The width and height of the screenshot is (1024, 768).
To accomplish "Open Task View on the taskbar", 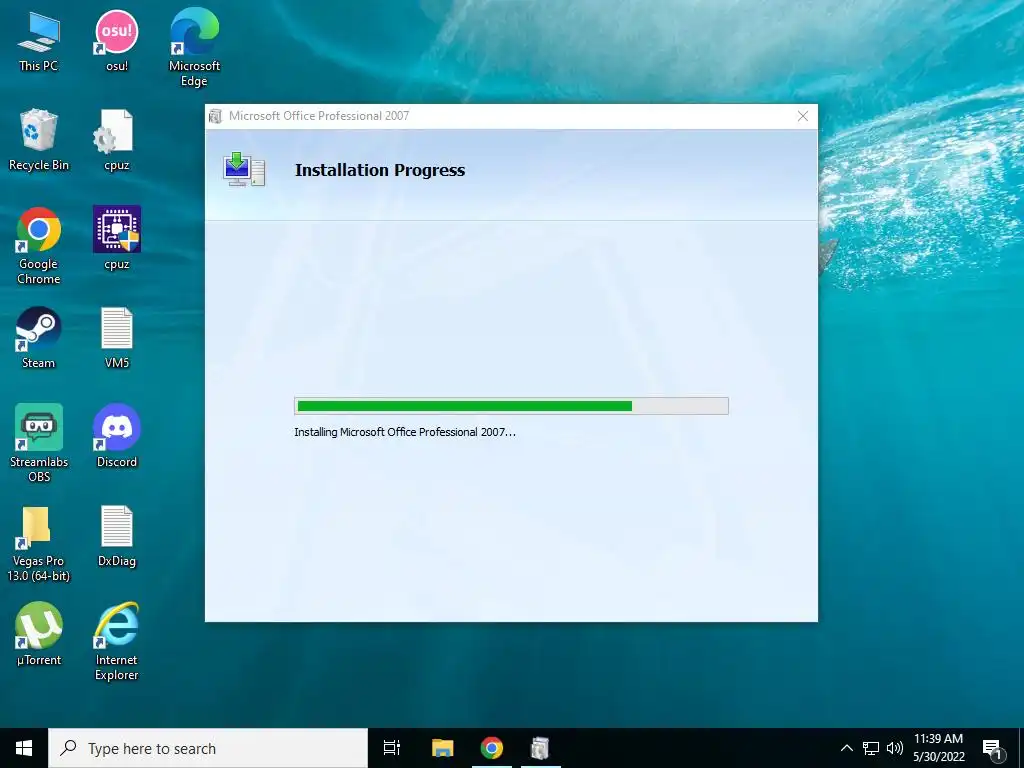I will coord(392,748).
